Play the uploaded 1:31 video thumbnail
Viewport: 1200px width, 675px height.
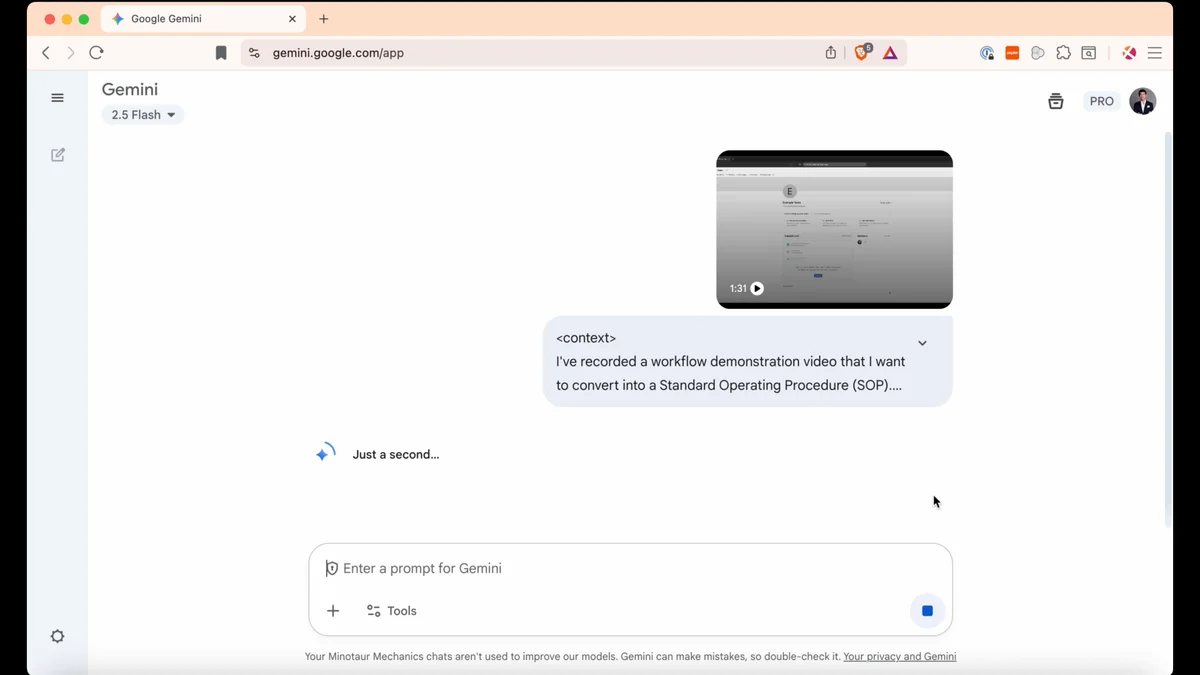tap(834, 229)
